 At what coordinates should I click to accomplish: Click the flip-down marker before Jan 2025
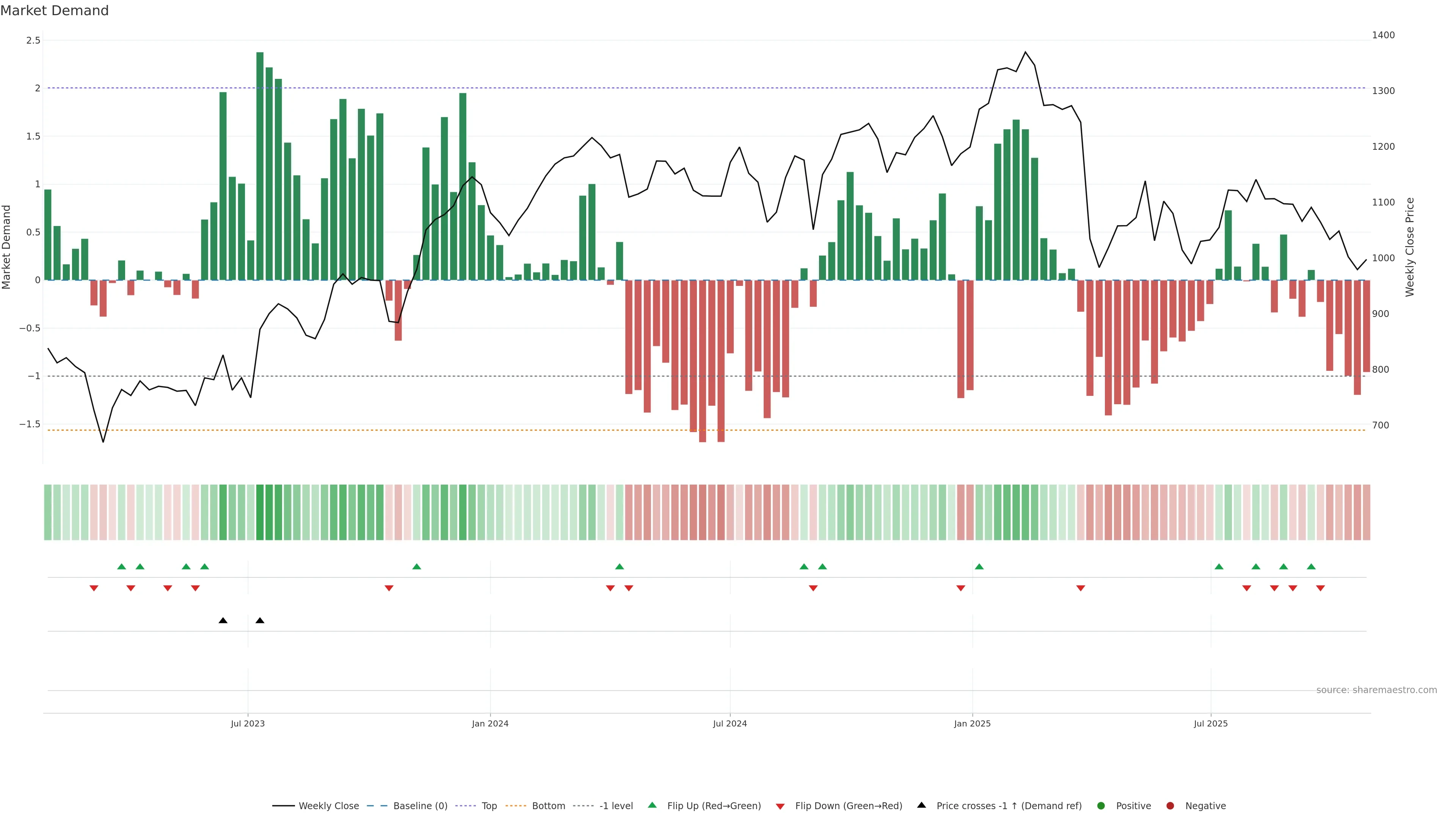[x=960, y=588]
